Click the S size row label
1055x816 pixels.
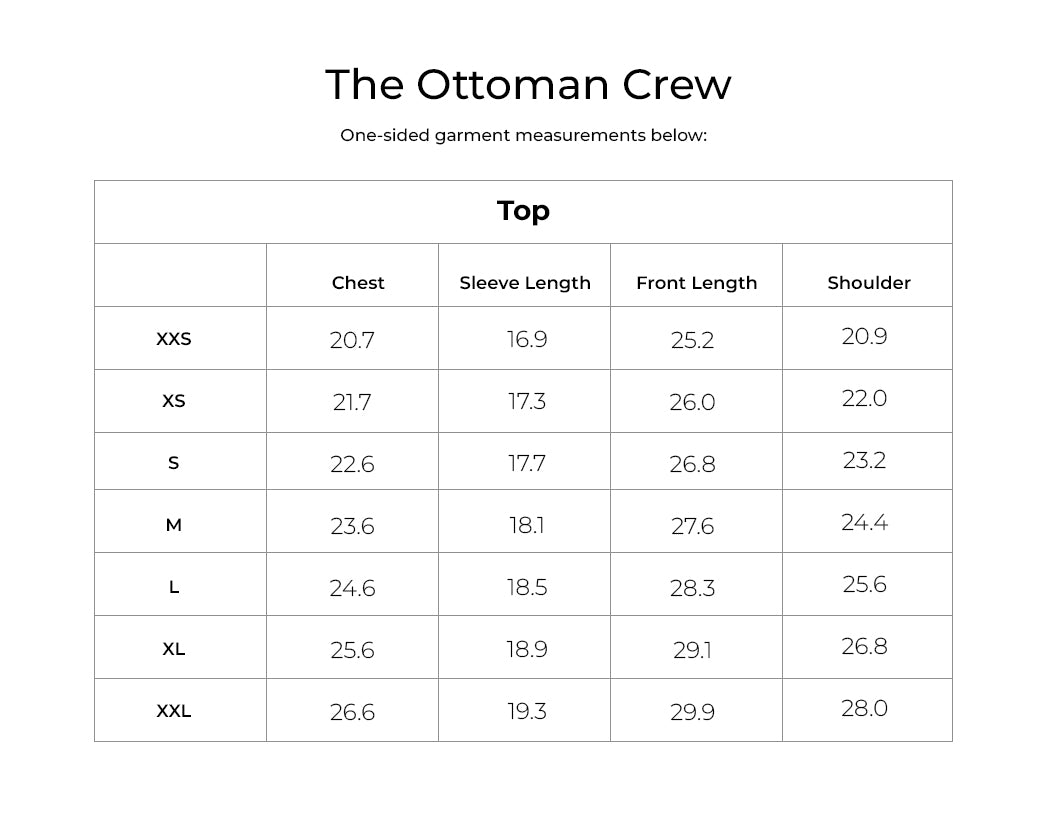point(174,463)
